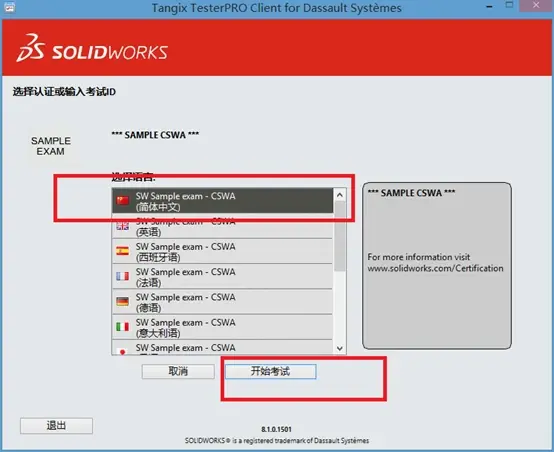Click the China flag icon
554x452 pixels.
pyautogui.click(x=123, y=201)
